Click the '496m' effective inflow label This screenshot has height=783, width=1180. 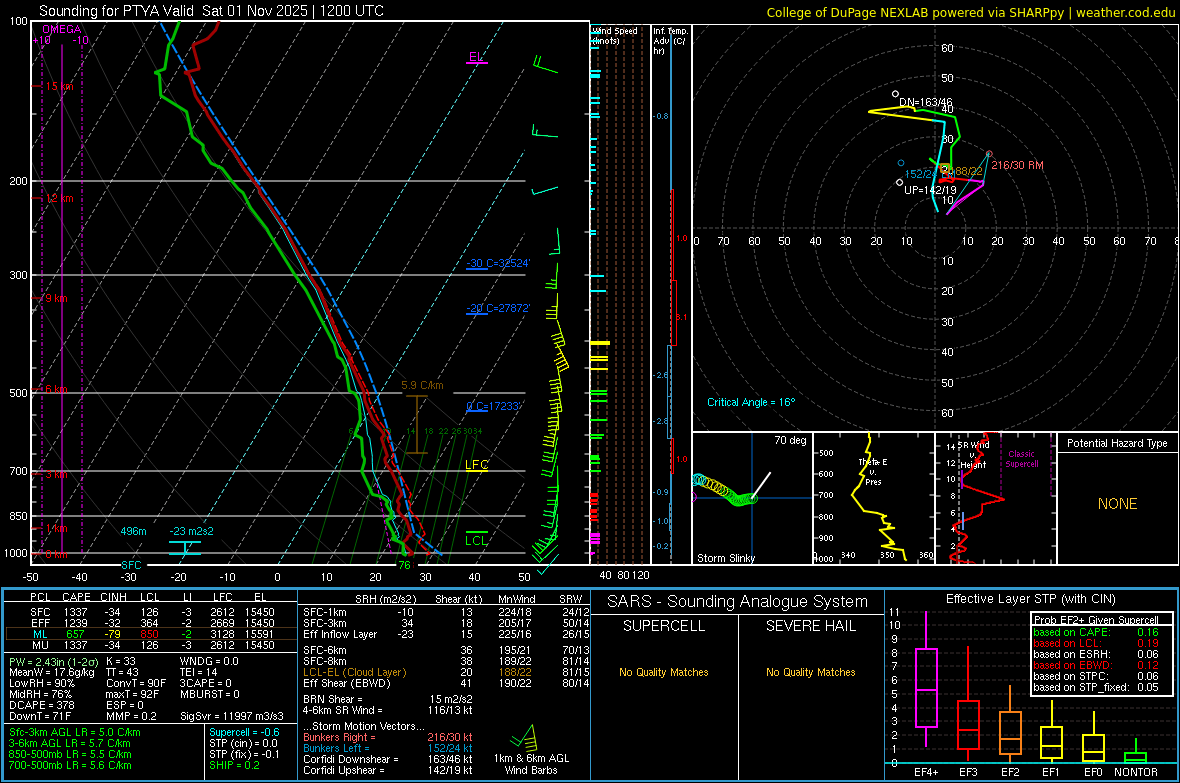(133, 532)
